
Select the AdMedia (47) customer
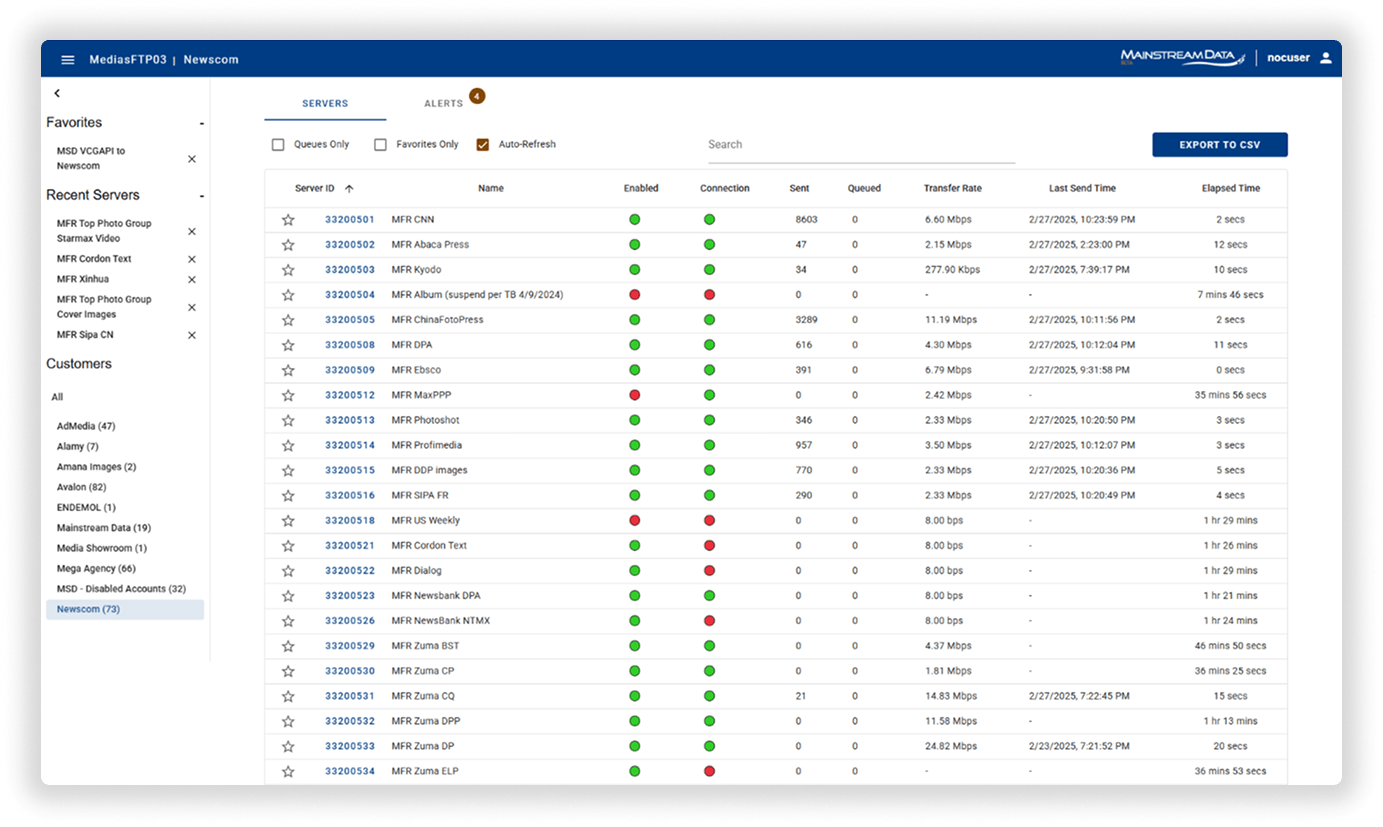pos(86,426)
